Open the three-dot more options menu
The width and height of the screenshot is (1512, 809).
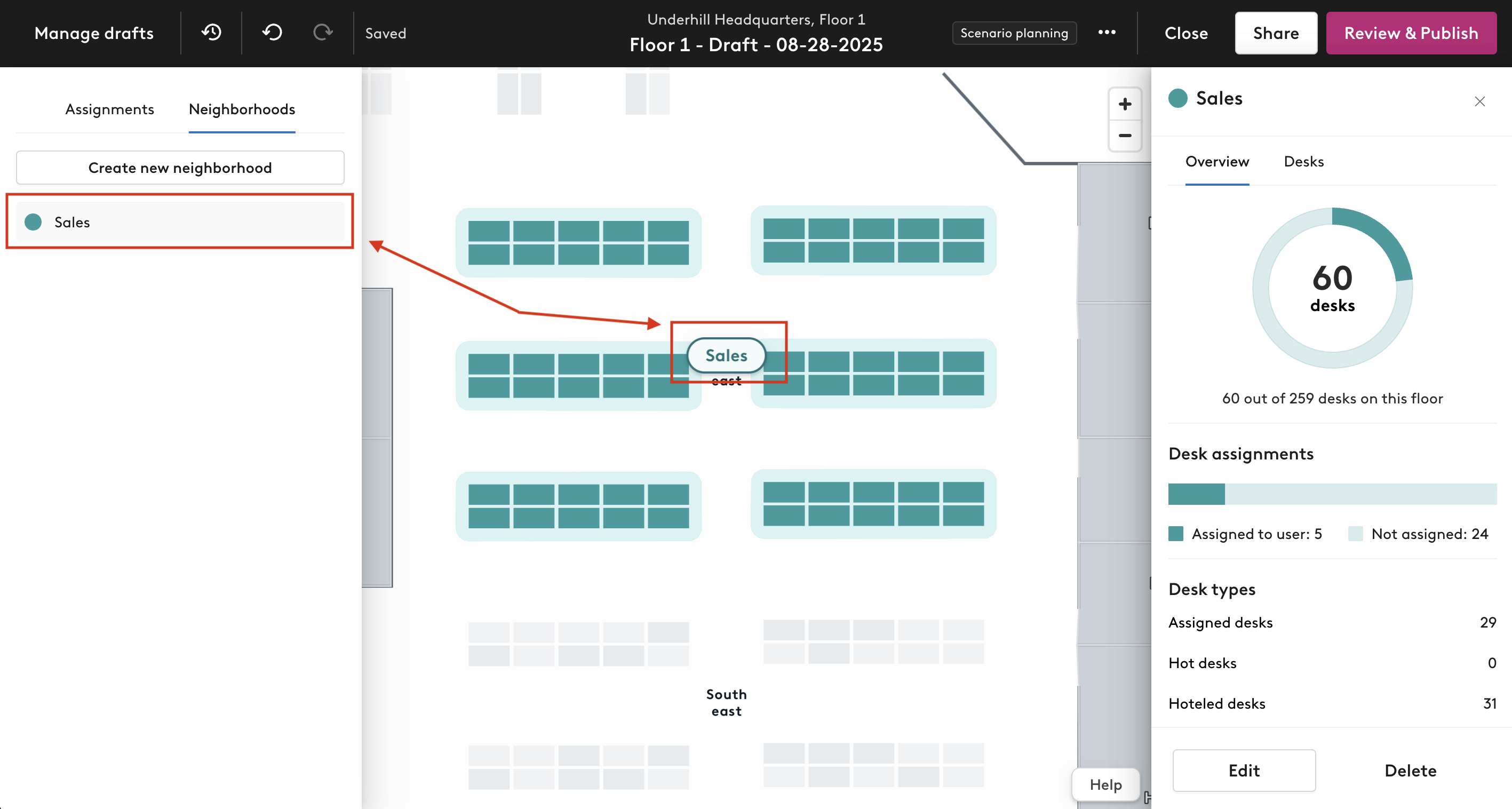click(1107, 33)
